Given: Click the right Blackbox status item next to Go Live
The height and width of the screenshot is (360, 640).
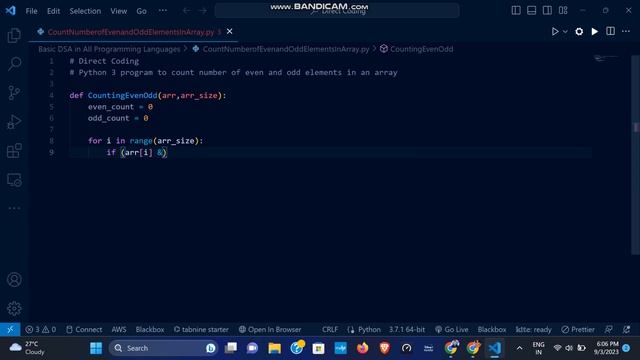Looking at the screenshot, I should point(492,329).
